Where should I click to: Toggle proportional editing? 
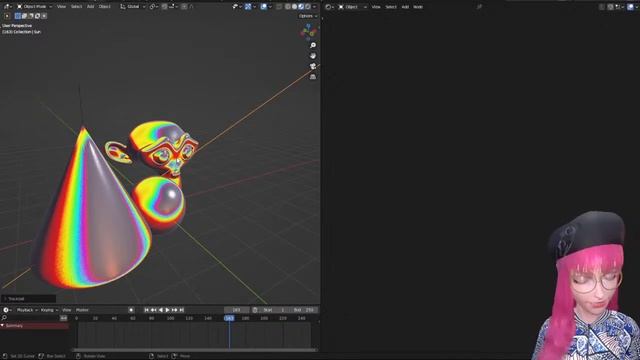[184, 7]
